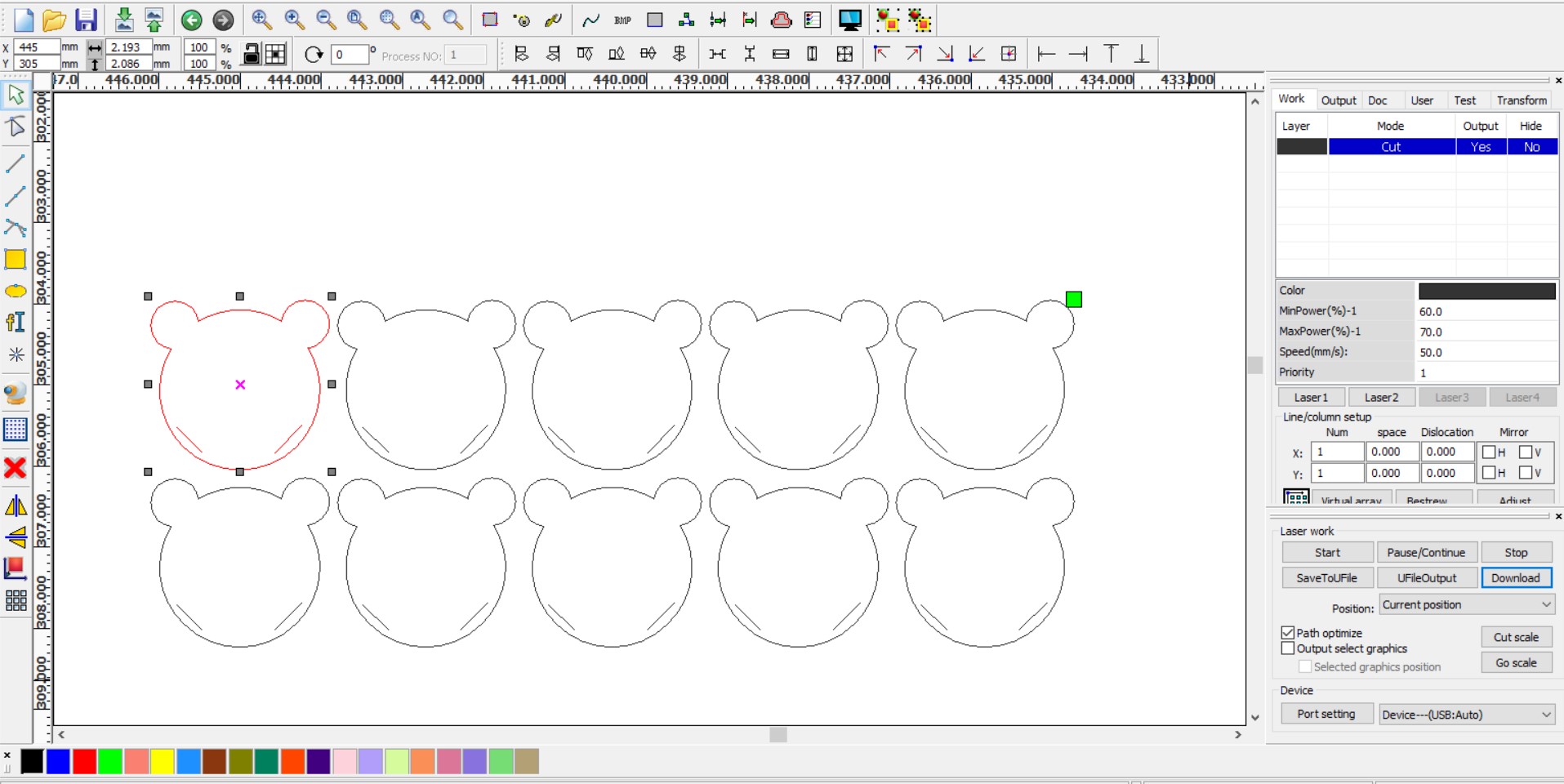
Task: Switch to the Work tab
Action: tap(1291, 99)
